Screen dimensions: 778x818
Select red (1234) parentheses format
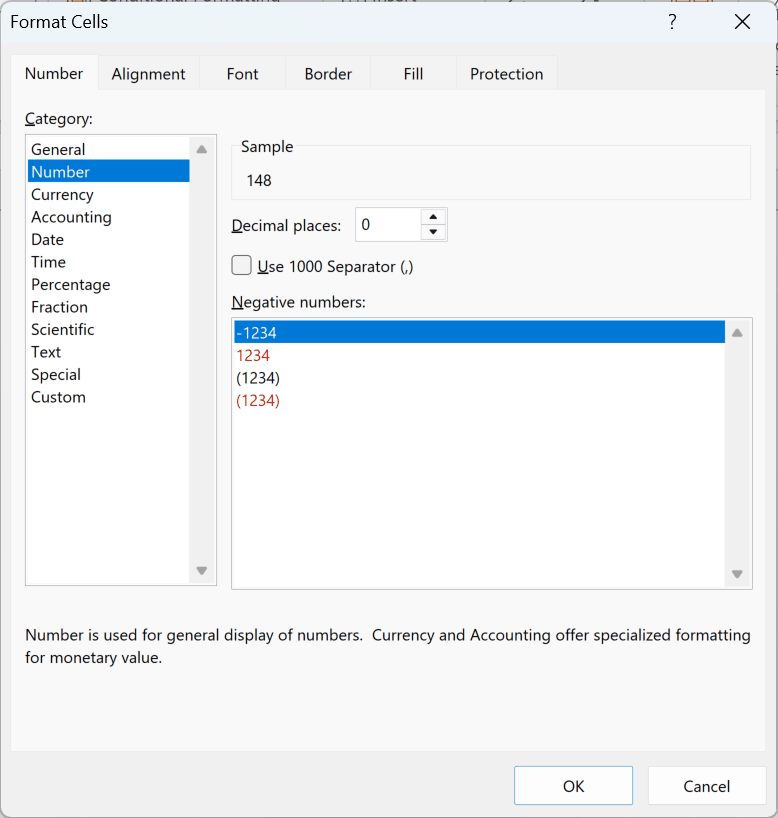tap(480, 400)
